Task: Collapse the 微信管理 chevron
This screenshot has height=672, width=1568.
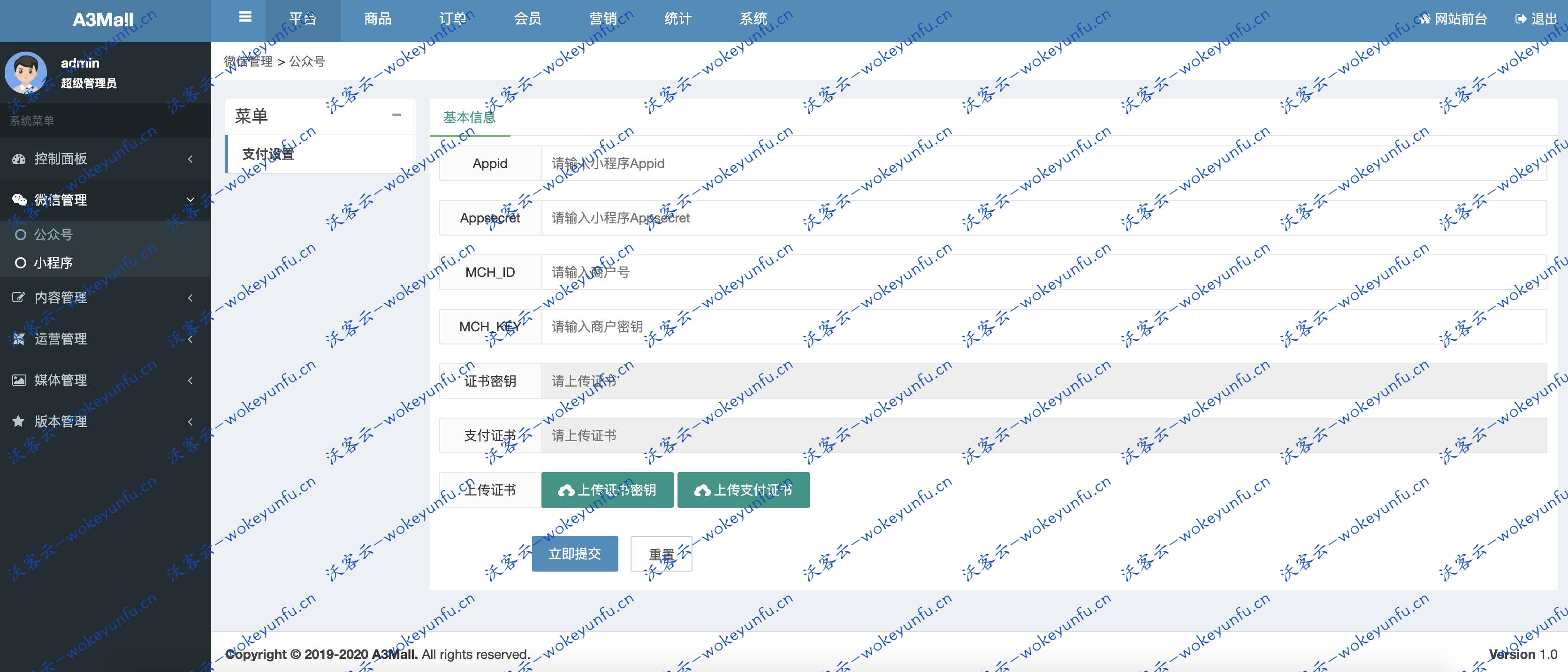Action: [x=190, y=199]
